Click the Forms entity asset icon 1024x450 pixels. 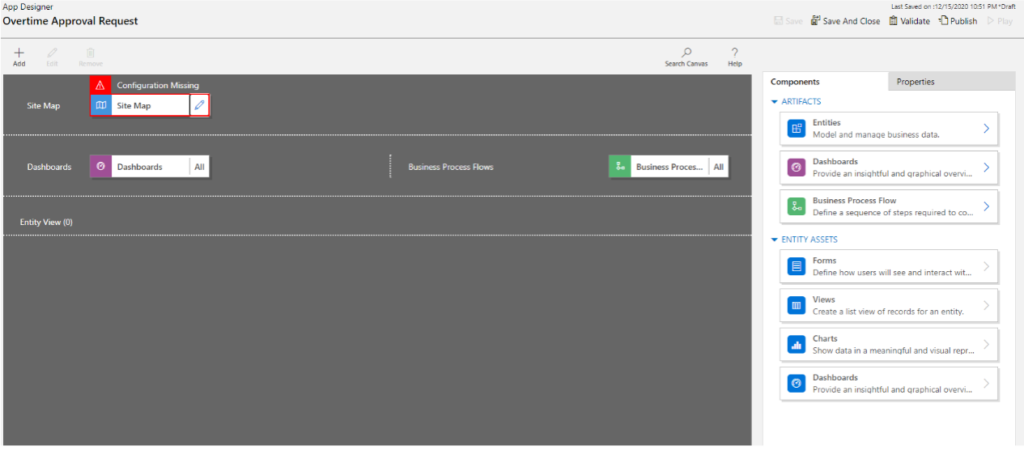pos(796,266)
